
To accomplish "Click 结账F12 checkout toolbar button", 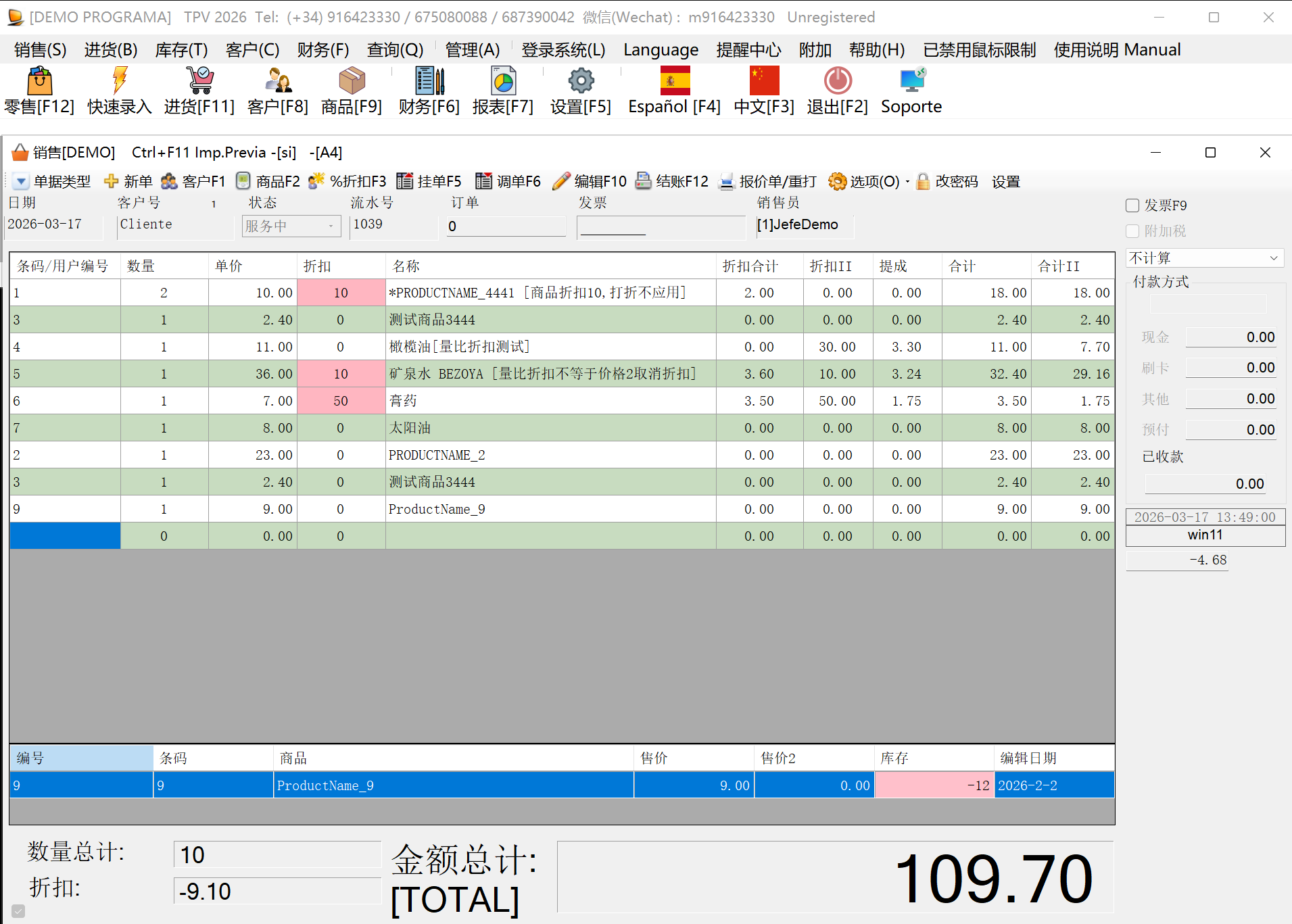I will coord(672,181).
